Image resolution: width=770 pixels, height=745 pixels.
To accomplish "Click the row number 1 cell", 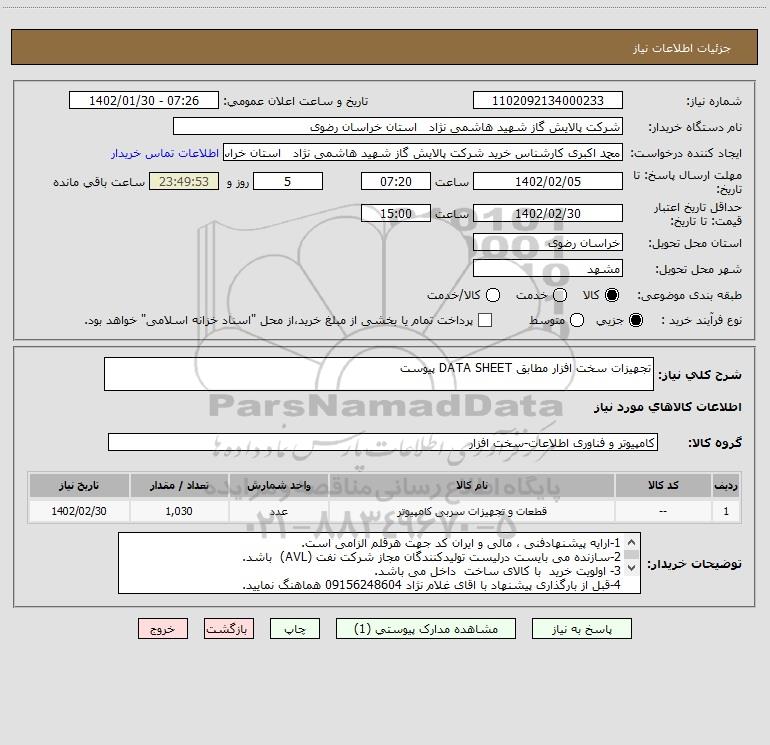I will point(726,511).
